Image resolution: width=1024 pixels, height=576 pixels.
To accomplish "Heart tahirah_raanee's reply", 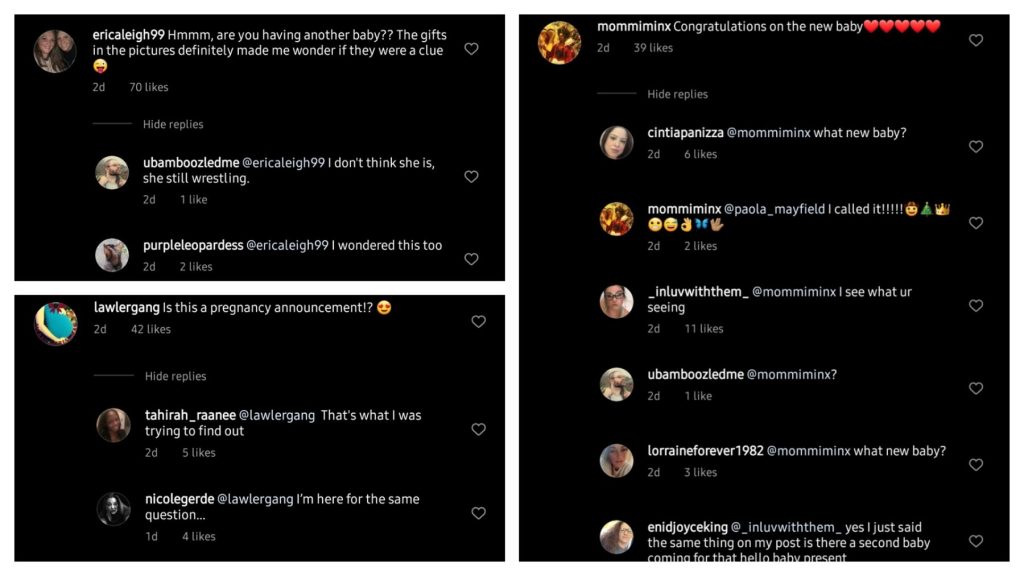I will pyautogui.click(x=478, y=429).
